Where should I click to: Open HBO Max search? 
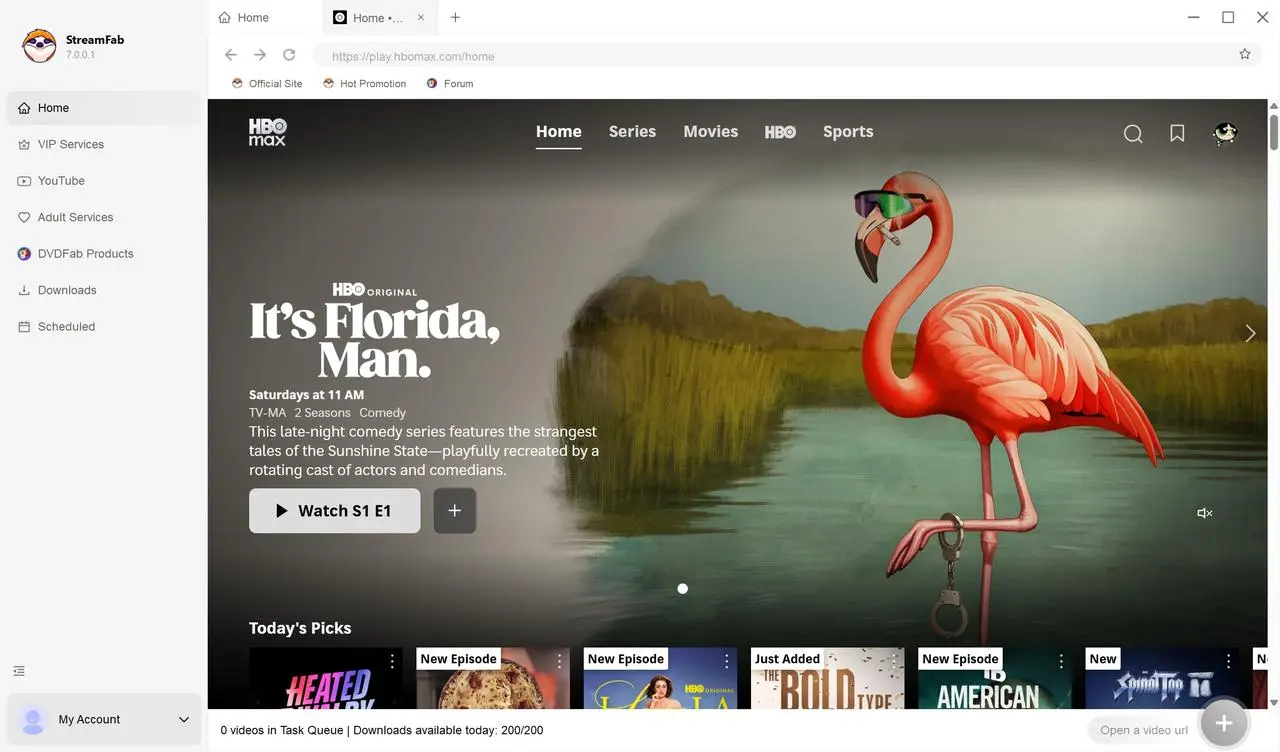(1133, 134)
